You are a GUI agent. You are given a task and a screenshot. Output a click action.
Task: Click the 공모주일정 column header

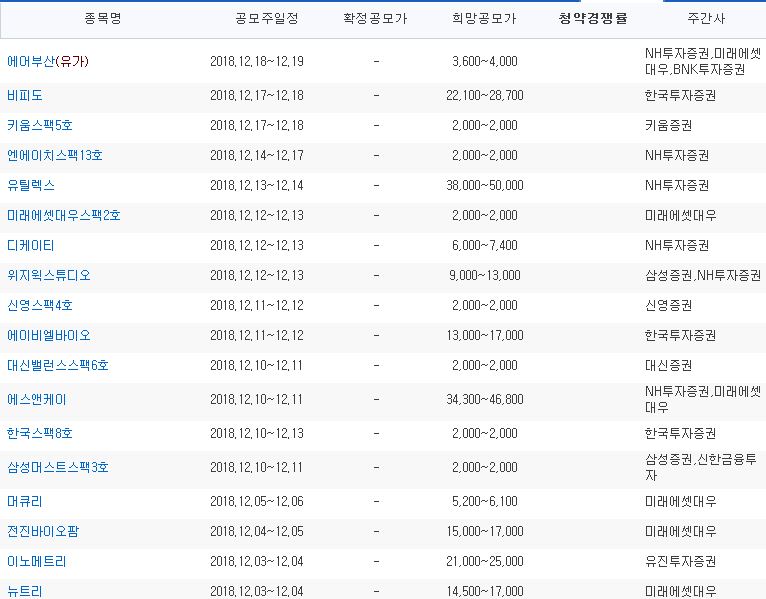[267, 19]
